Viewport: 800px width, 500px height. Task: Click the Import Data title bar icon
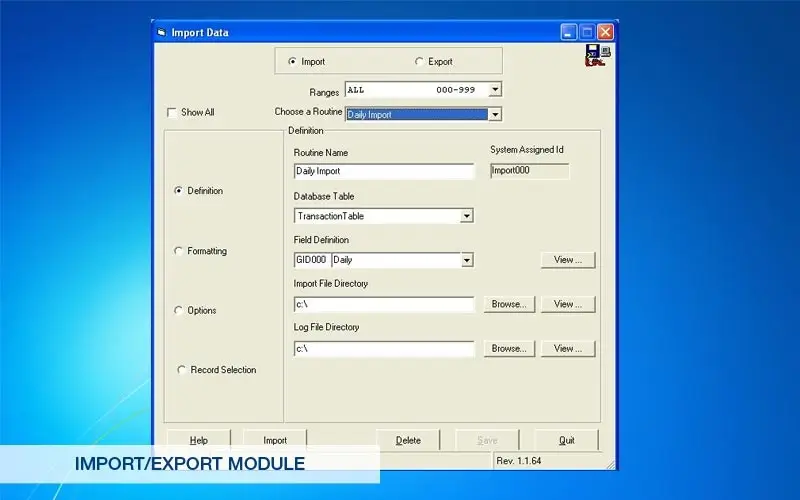coord(161,33)
